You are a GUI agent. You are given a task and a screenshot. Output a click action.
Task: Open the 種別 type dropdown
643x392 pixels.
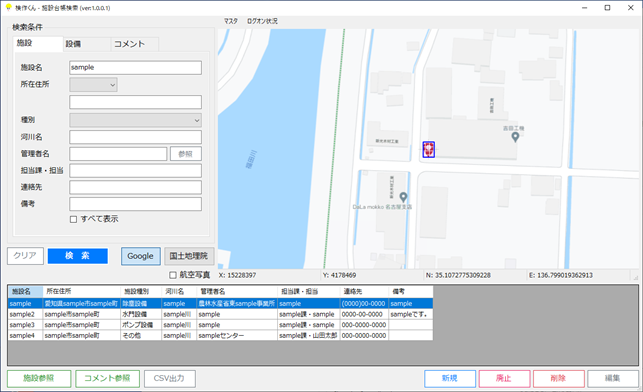pyautogui.click(x=135, y=120)
